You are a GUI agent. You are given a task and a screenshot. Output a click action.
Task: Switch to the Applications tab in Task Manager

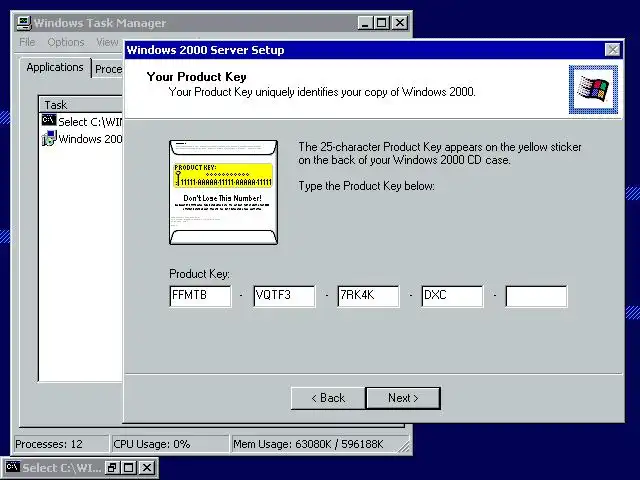point(55,67)
